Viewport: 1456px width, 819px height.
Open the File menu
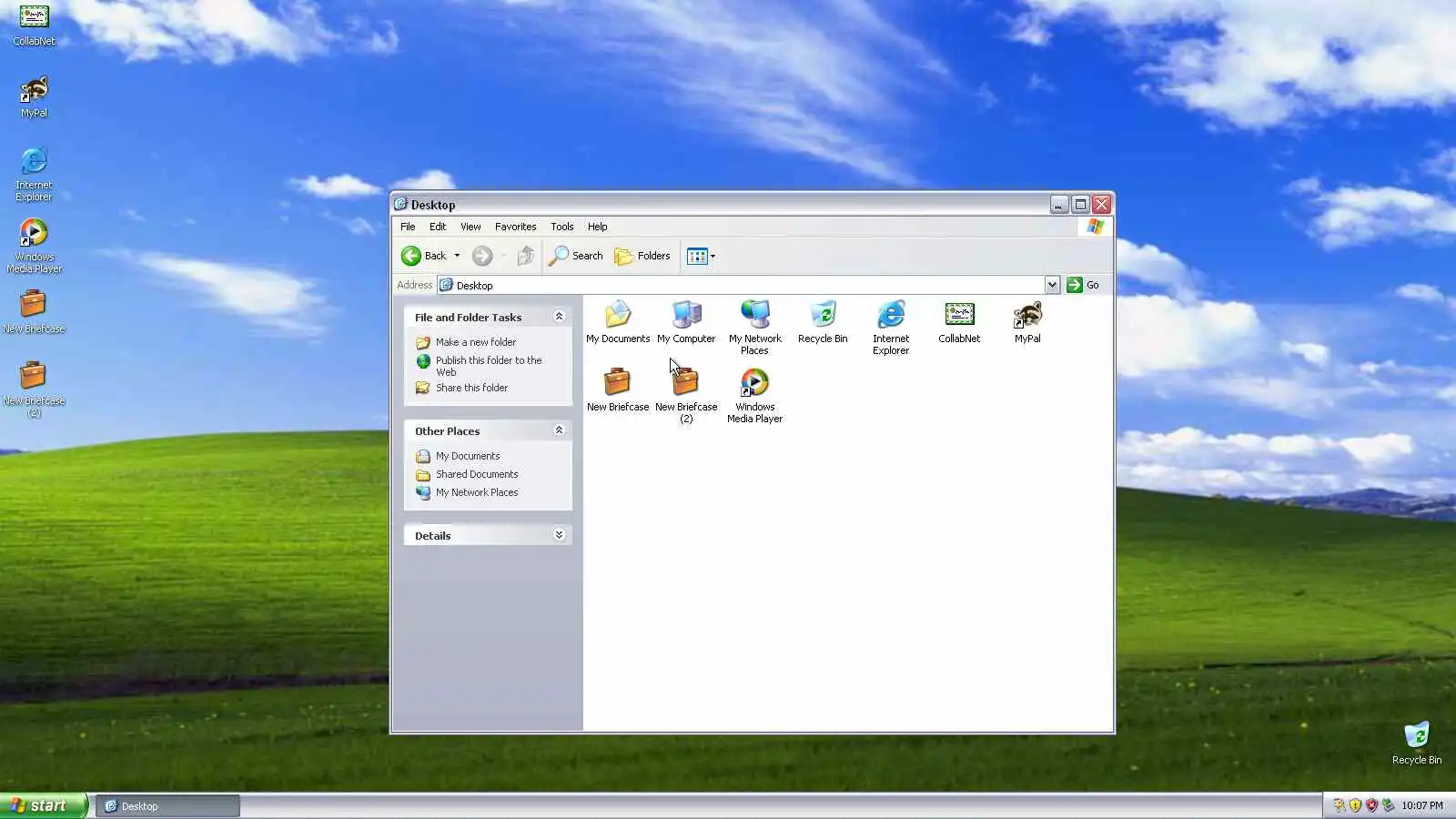(408, 227)
